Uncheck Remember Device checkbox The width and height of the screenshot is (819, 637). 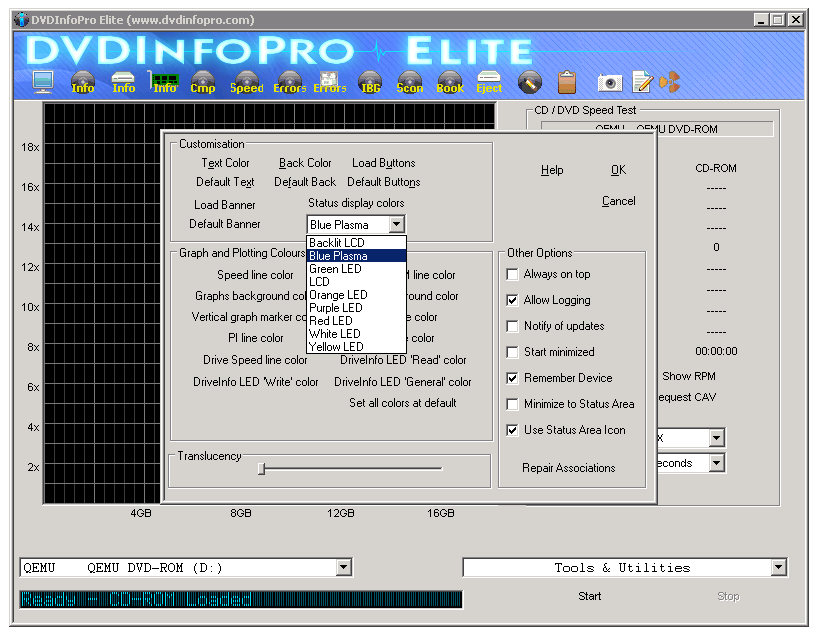(512, 378)
